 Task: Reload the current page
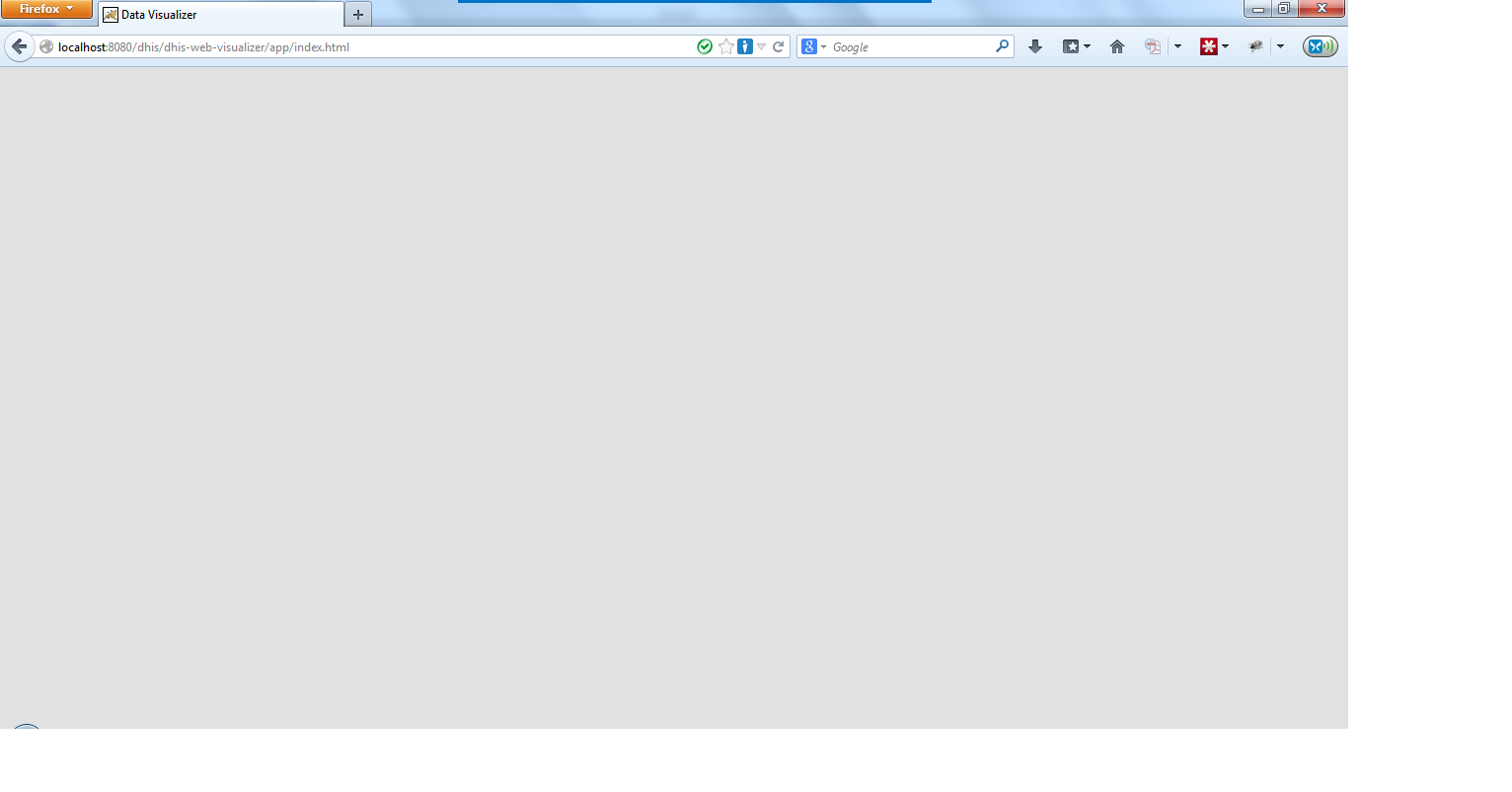click(x=778, y=46)
